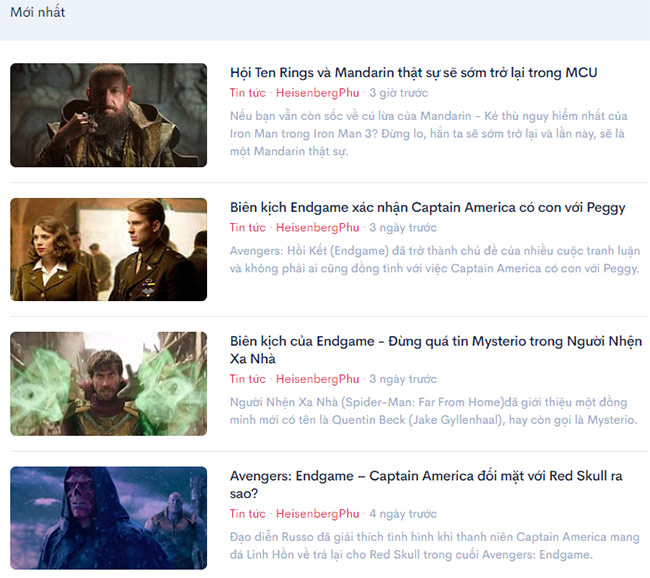Open HeisenbergPhu author link under Mysterio article
The width and height of the screenshot is (650, 578).
pos(318,379)
